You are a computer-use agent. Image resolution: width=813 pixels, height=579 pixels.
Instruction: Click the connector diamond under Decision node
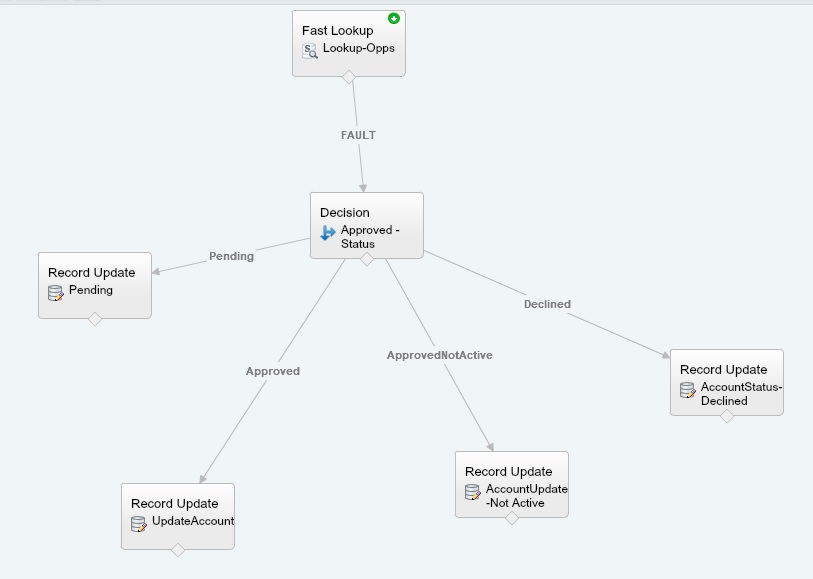[367, 259]
